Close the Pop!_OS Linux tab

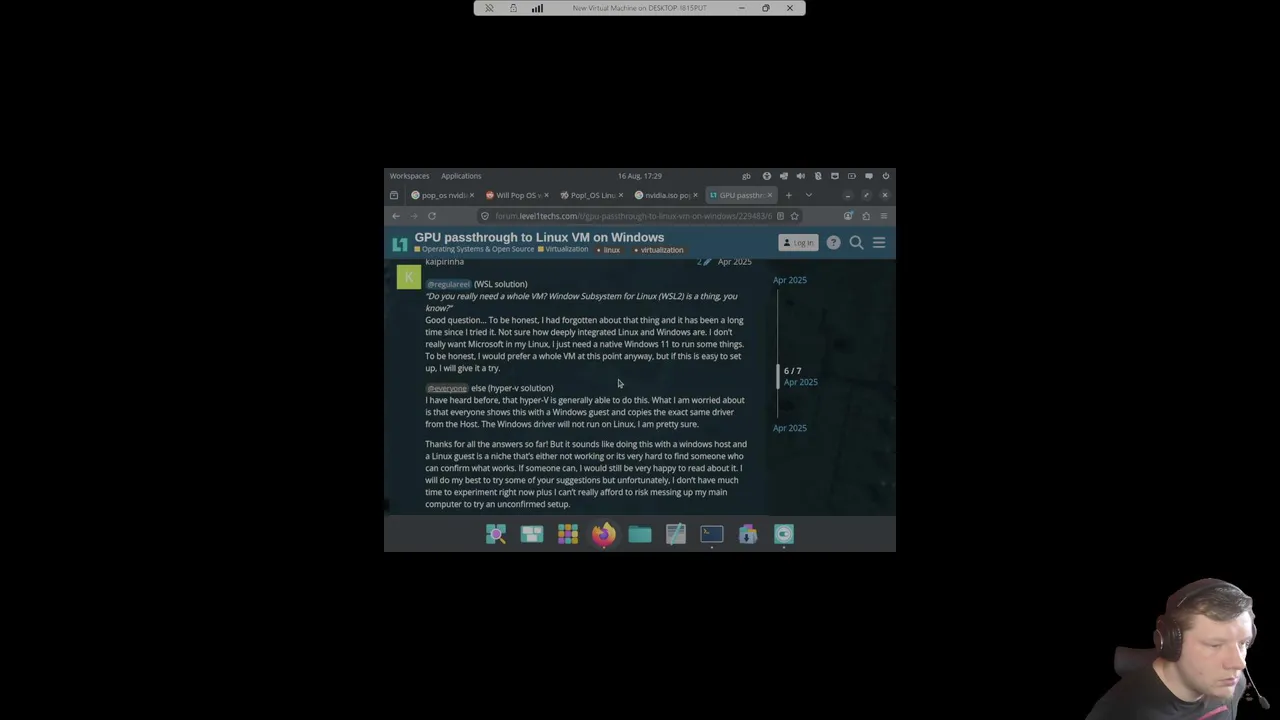(621, 195)
